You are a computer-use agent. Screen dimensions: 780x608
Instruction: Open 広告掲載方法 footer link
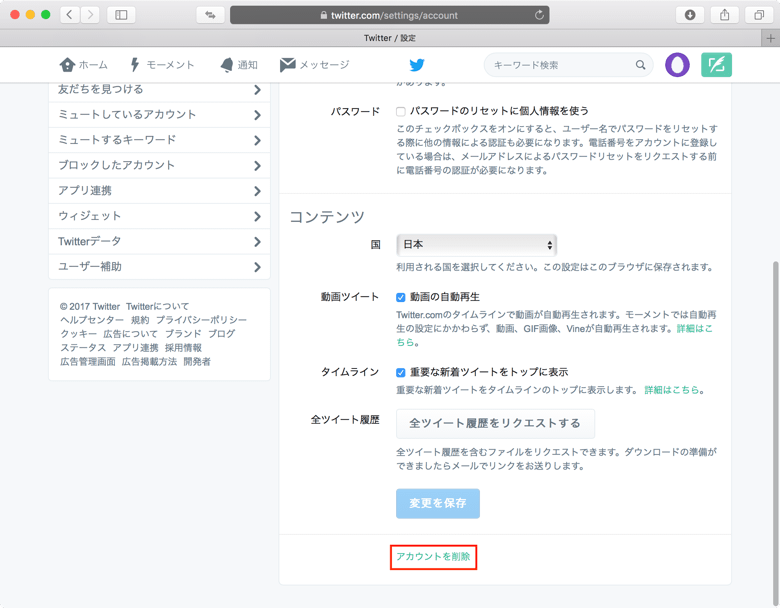pos(149,362)
